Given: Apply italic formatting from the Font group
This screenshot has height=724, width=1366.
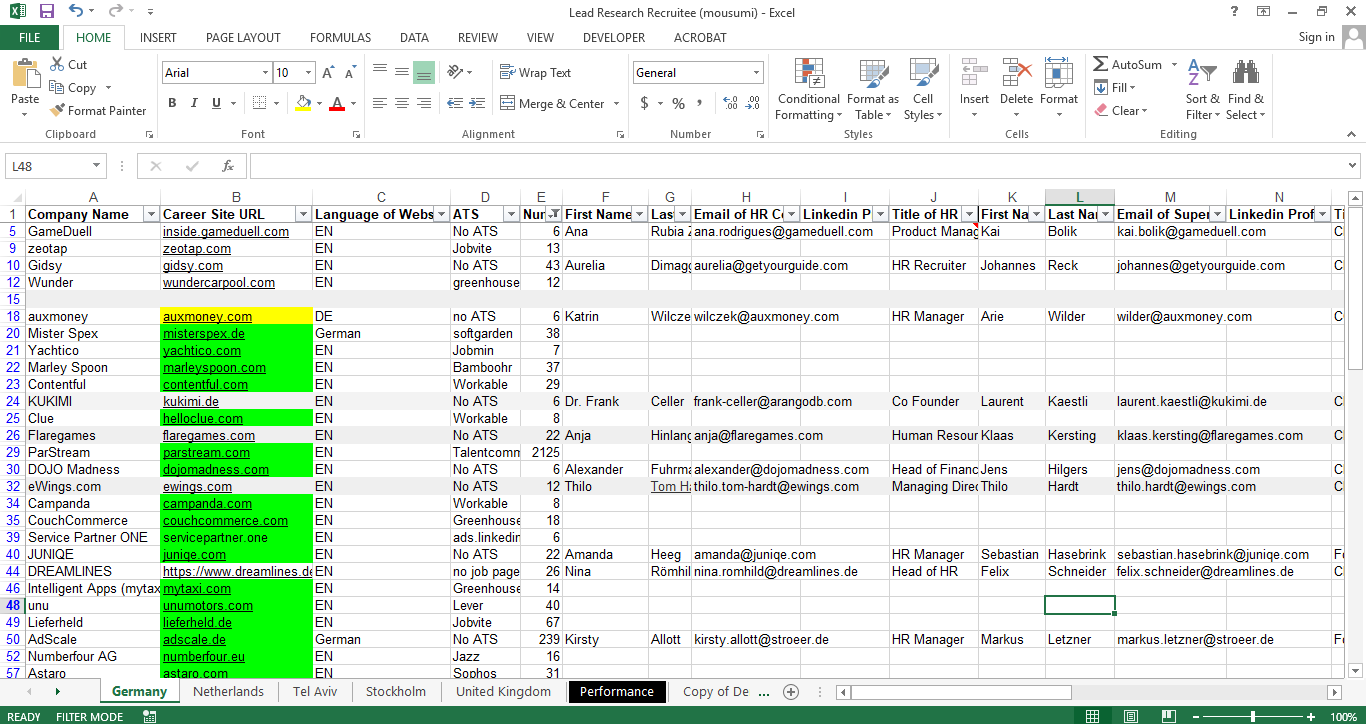Looking at the screenshot, I should pos(193,102).
